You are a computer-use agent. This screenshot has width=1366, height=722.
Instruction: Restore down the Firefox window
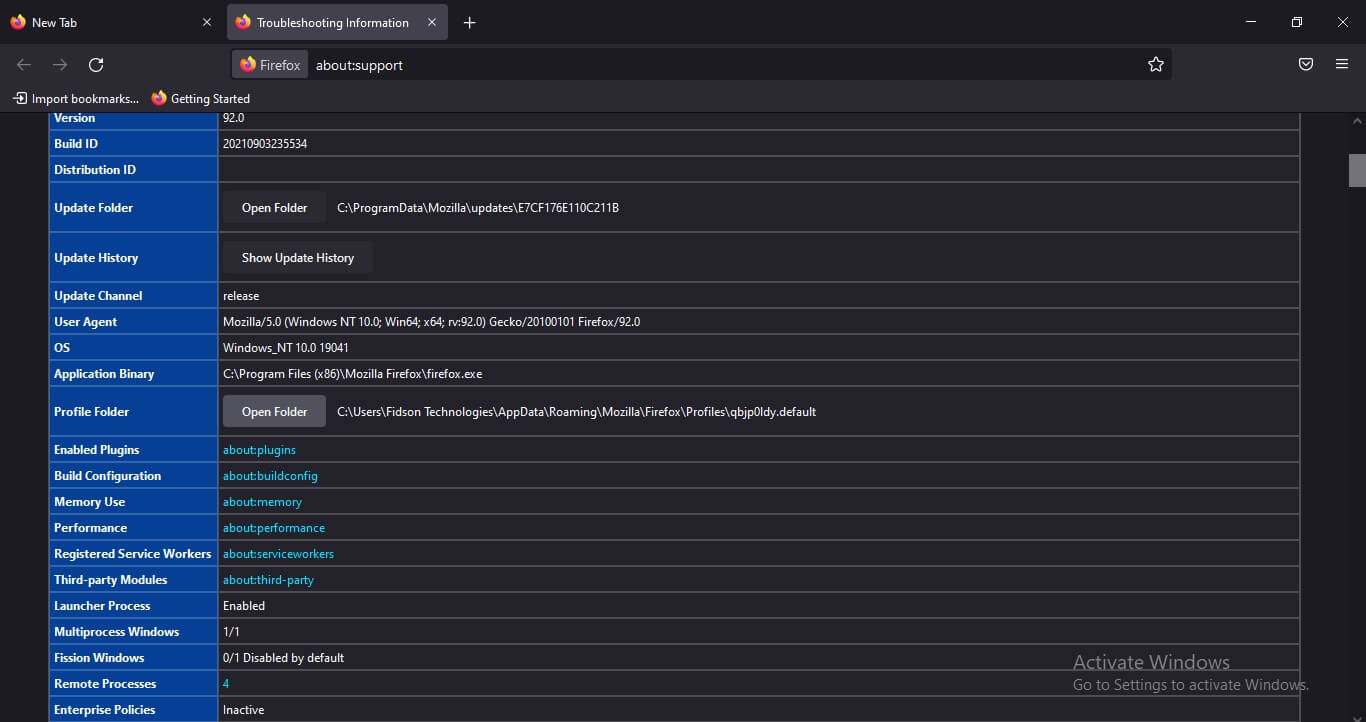coord(1297,22)
